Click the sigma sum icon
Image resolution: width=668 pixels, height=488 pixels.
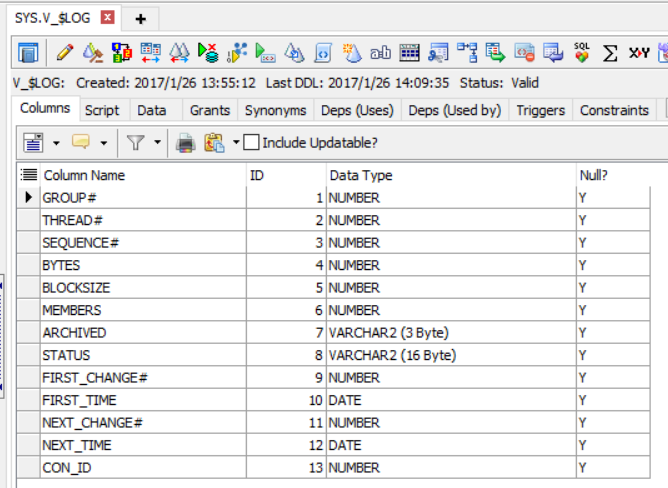(x=610, y=53)
